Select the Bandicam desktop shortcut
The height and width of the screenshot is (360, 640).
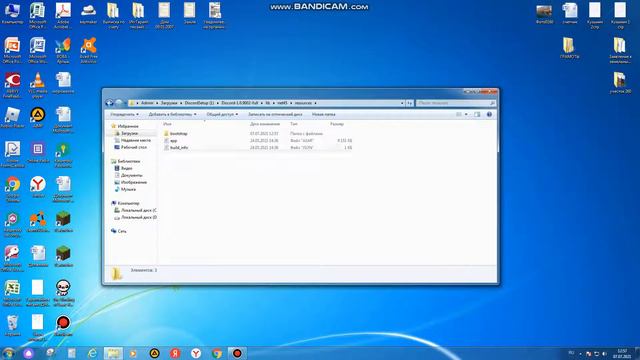point(63,326)
